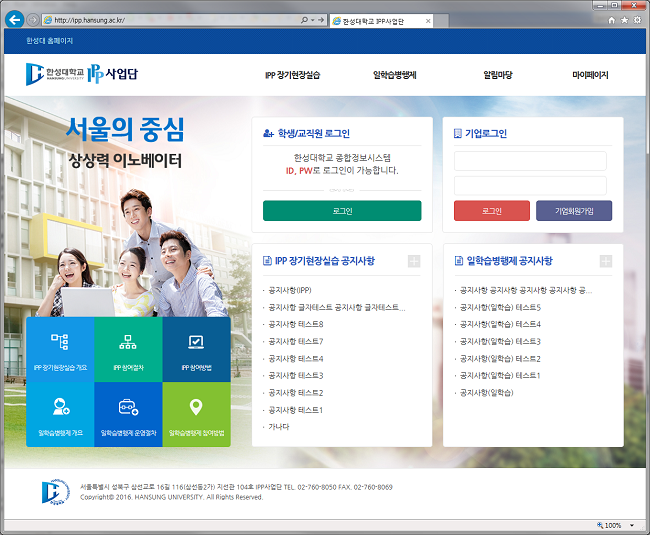Click the plus icon beside IPP 장기현장실습 공지사항
The height and width of the screenshot is (535, 650).
[414, 261]
